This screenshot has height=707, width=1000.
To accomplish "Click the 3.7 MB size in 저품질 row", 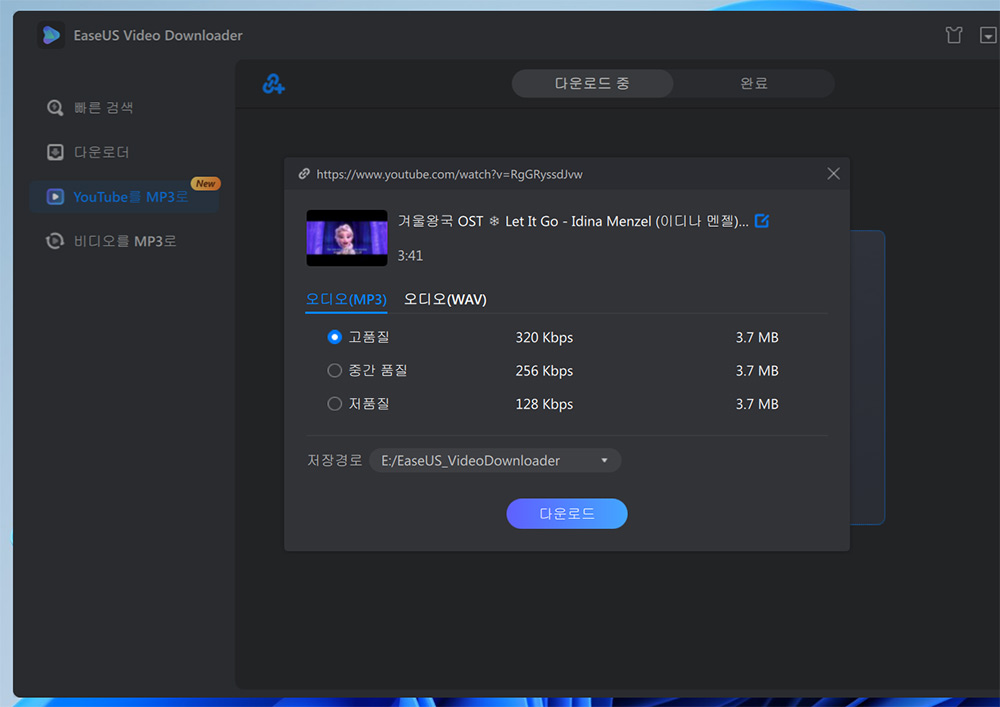I will 757,404.
